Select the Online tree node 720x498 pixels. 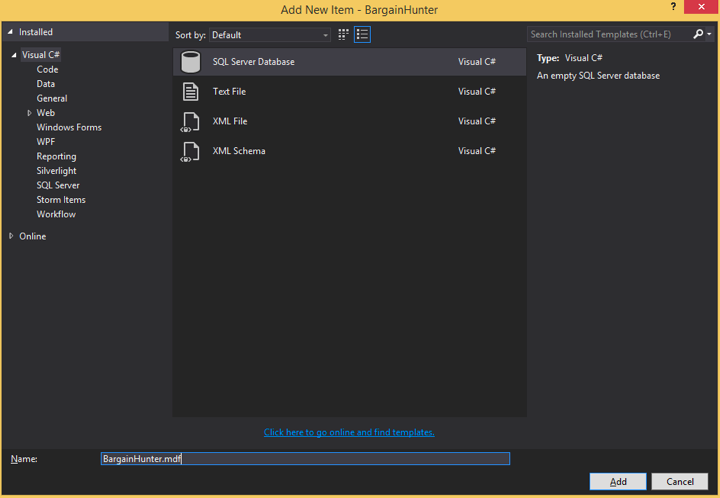pos(33,236)
